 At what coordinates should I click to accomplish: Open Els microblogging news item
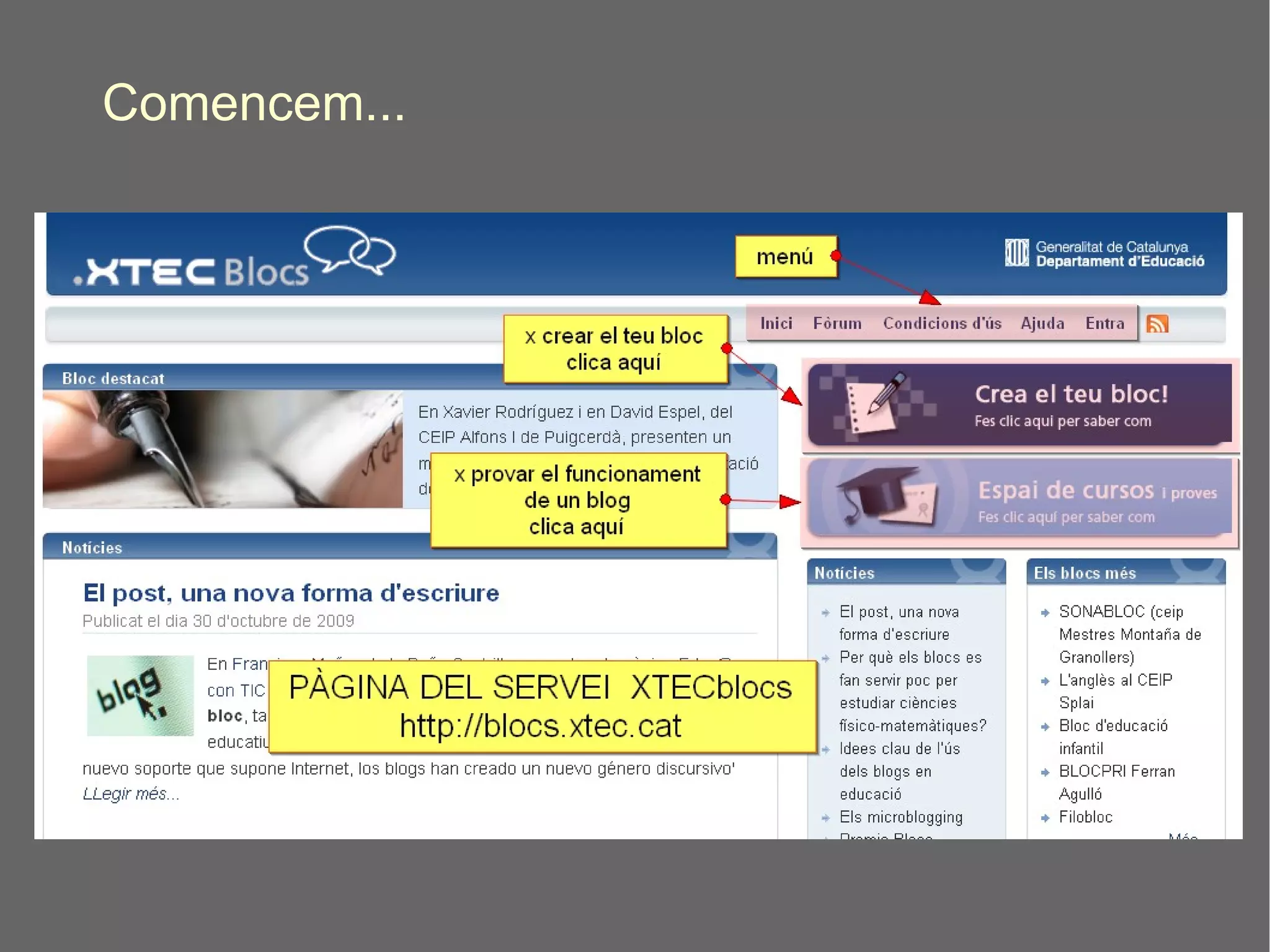tap(900, 817)
